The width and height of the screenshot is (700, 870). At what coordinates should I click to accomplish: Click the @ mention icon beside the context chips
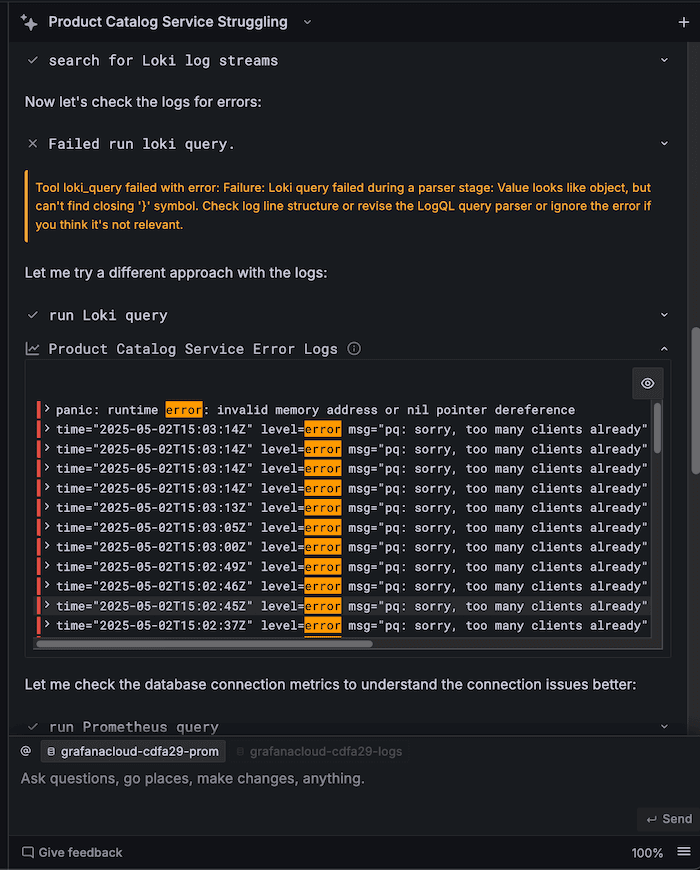point(25,750)
